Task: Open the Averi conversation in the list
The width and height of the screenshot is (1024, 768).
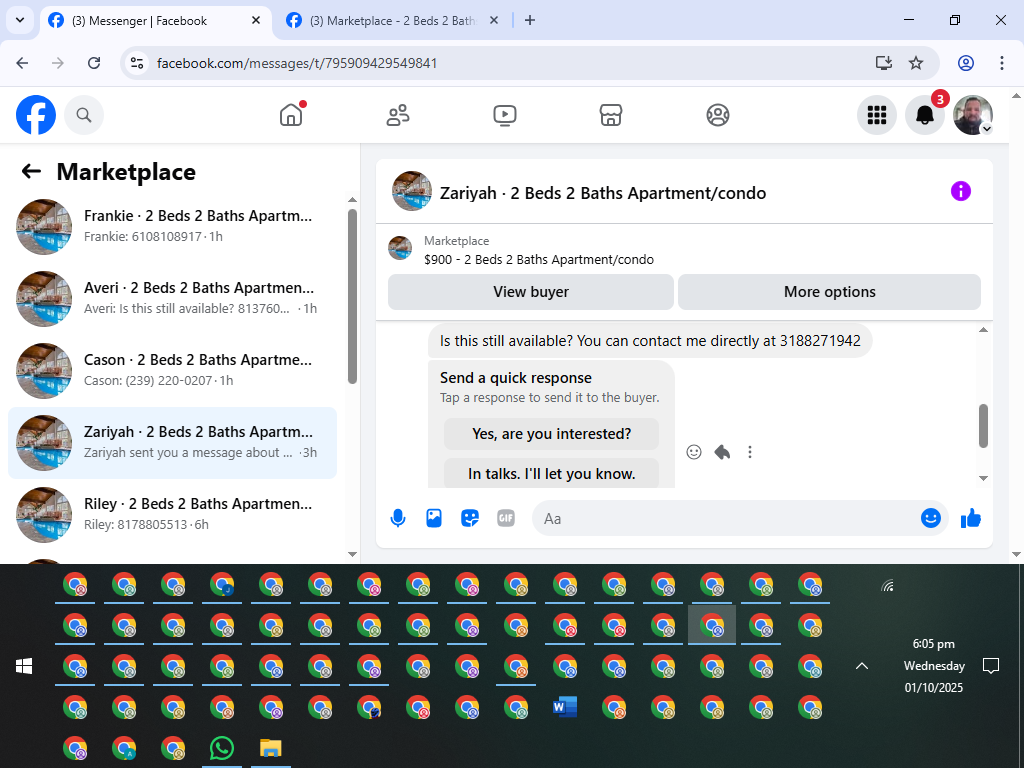Action: coord(172,298)
